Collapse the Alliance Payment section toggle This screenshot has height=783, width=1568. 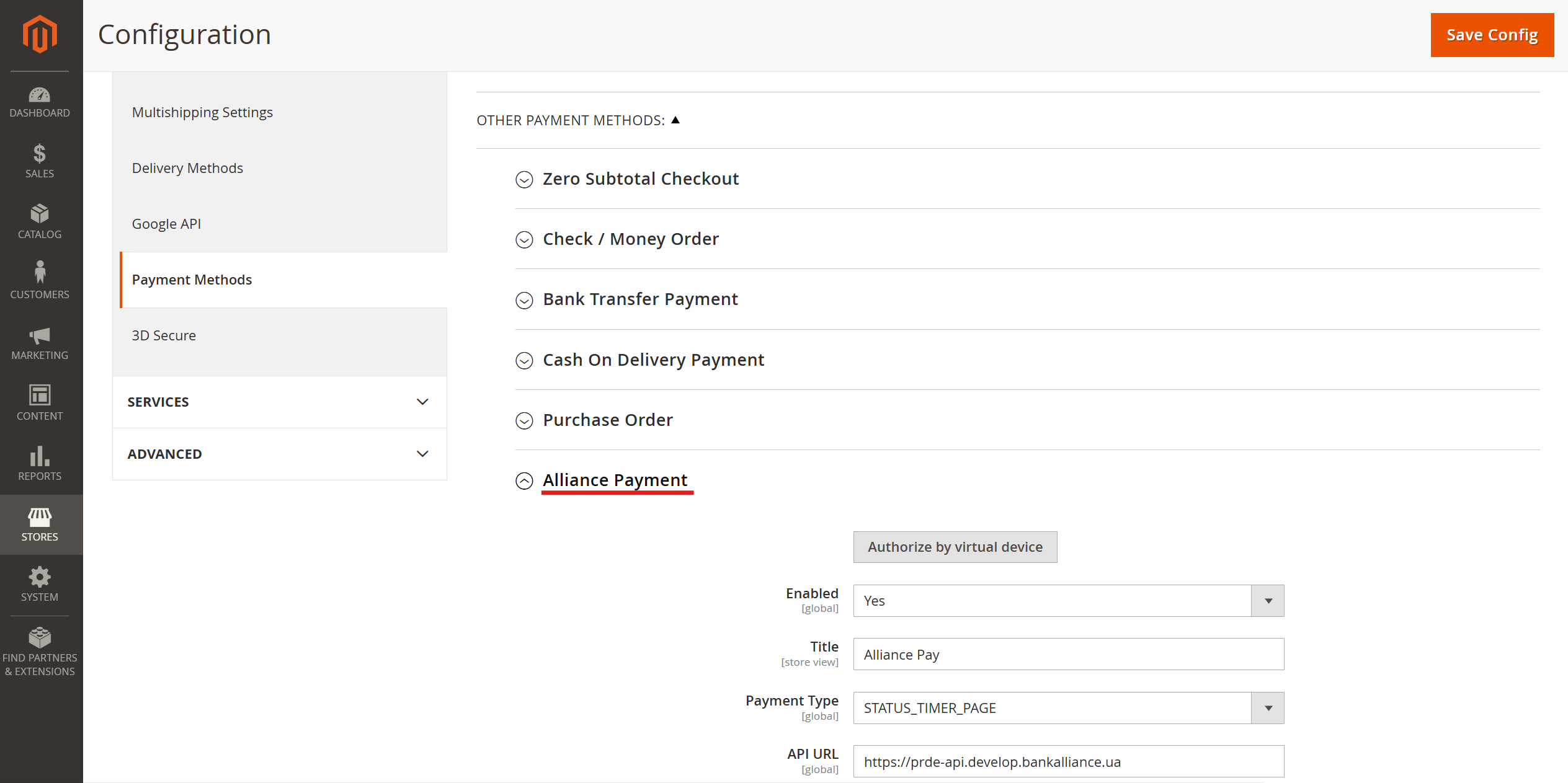click(524, 481)
